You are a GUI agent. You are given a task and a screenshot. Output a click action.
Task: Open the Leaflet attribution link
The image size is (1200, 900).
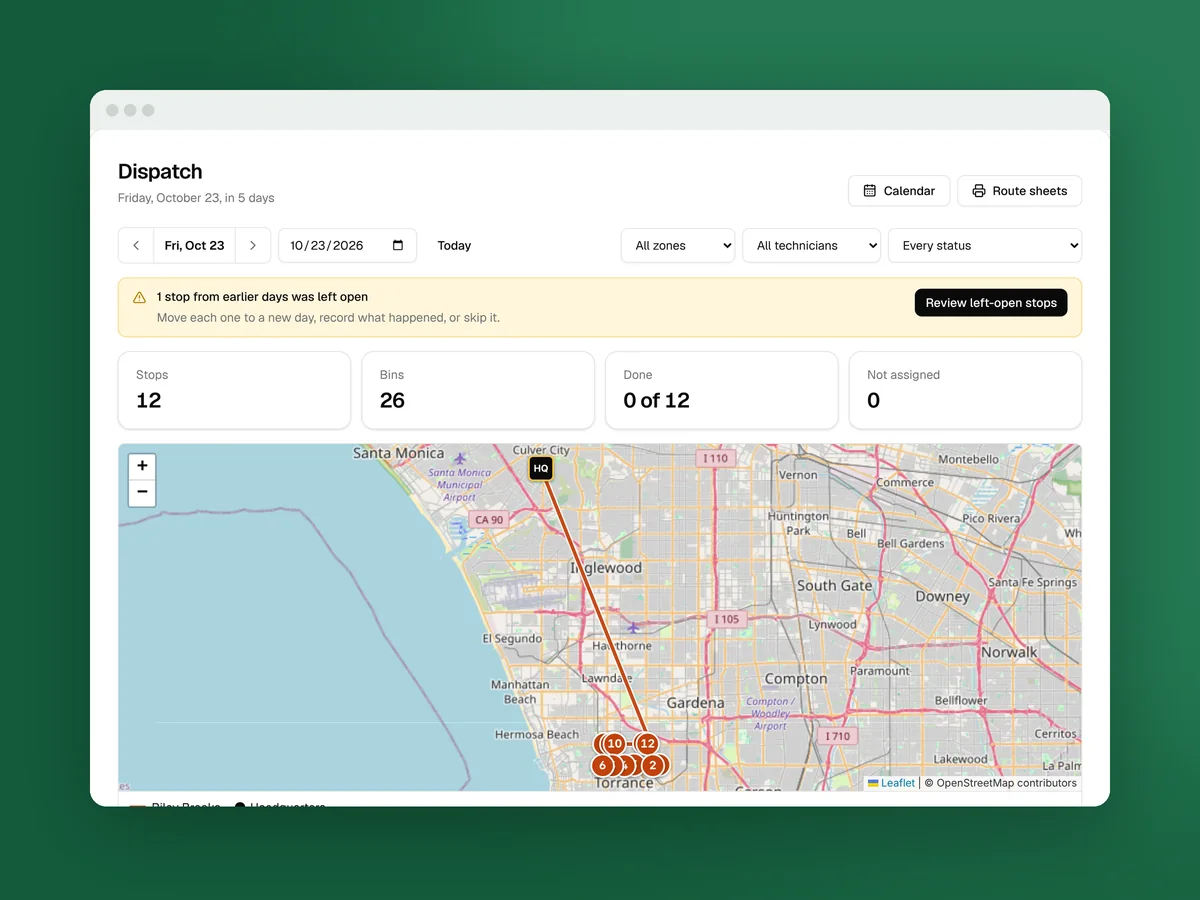pyautogui.click(x=891, y=783)
